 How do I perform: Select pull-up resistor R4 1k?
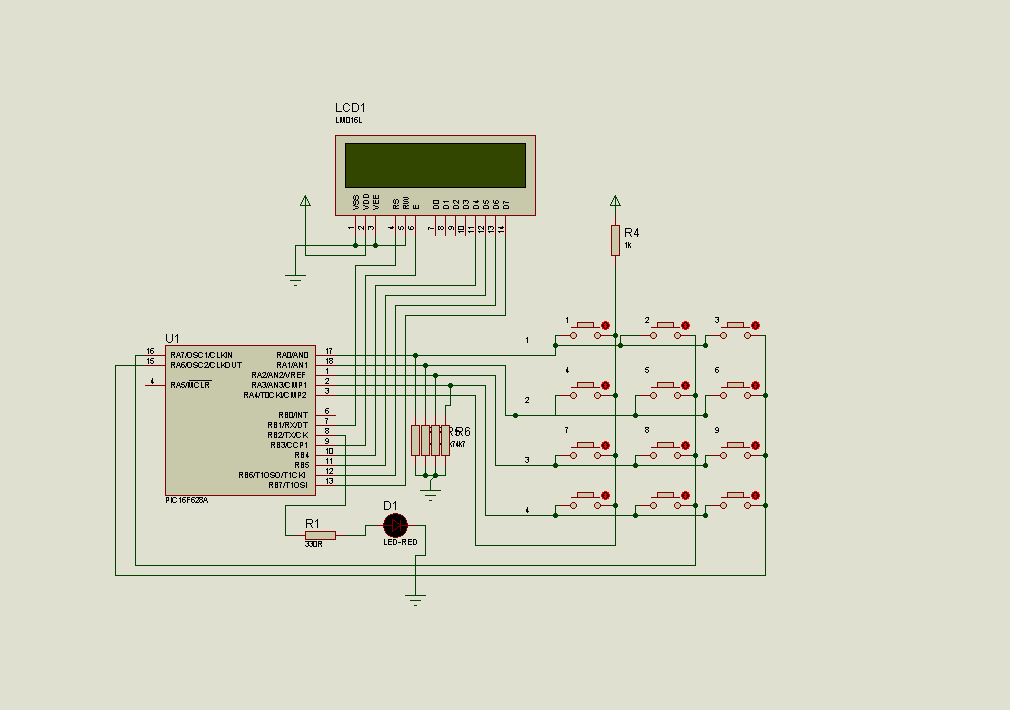(615, 240)
